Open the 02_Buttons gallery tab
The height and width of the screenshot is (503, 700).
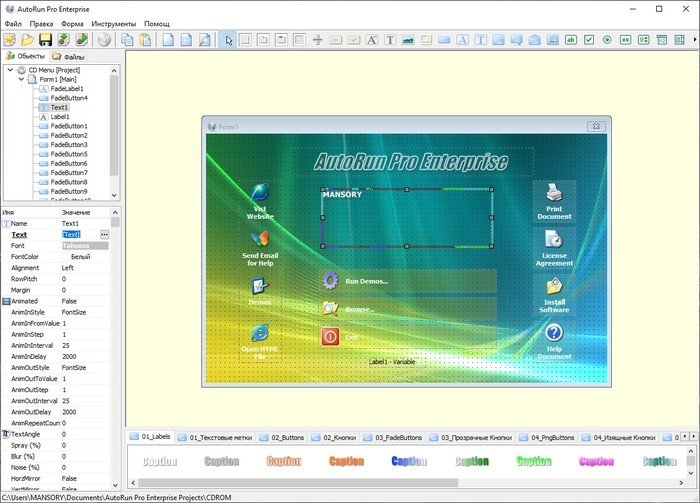click(x=282, y=437)
